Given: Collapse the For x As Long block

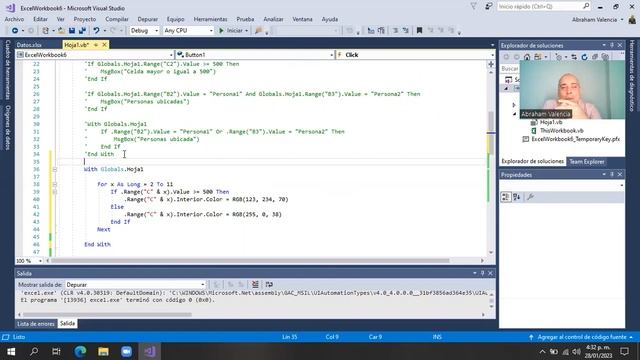Looking at the screenshot, I should click(x=55, y=184).
